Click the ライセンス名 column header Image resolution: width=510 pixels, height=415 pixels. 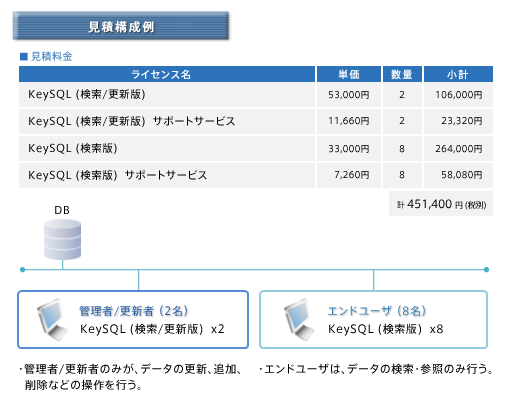167,74
